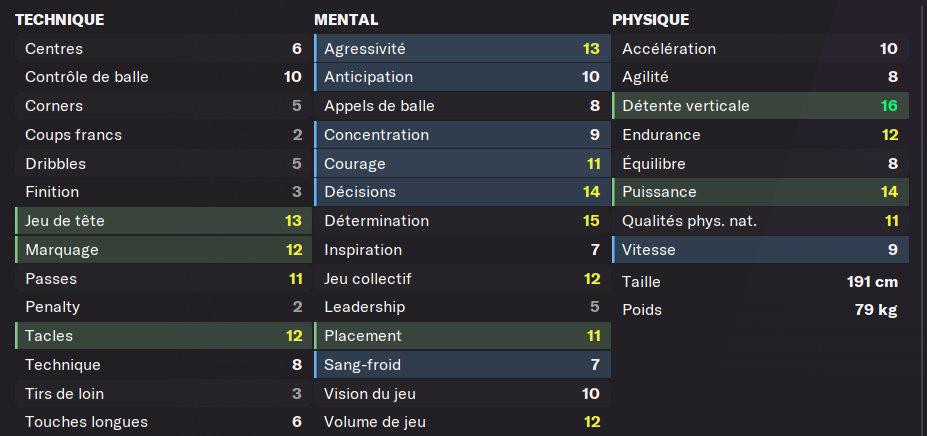927x436 pixels.
Task: Select the Taille 191 cm entry
Action: pyautogui.click(x=760, y=282)
